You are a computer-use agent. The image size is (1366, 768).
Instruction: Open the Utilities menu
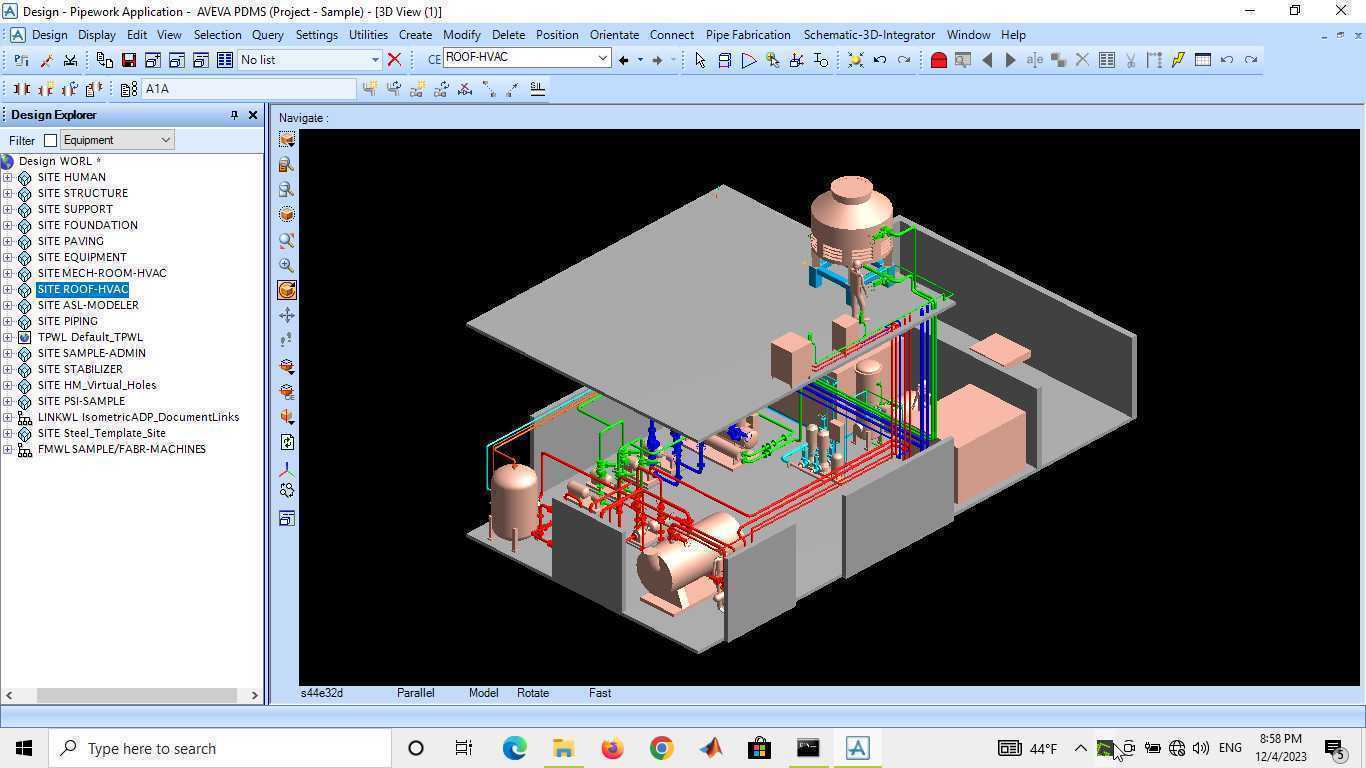(368, 34)
